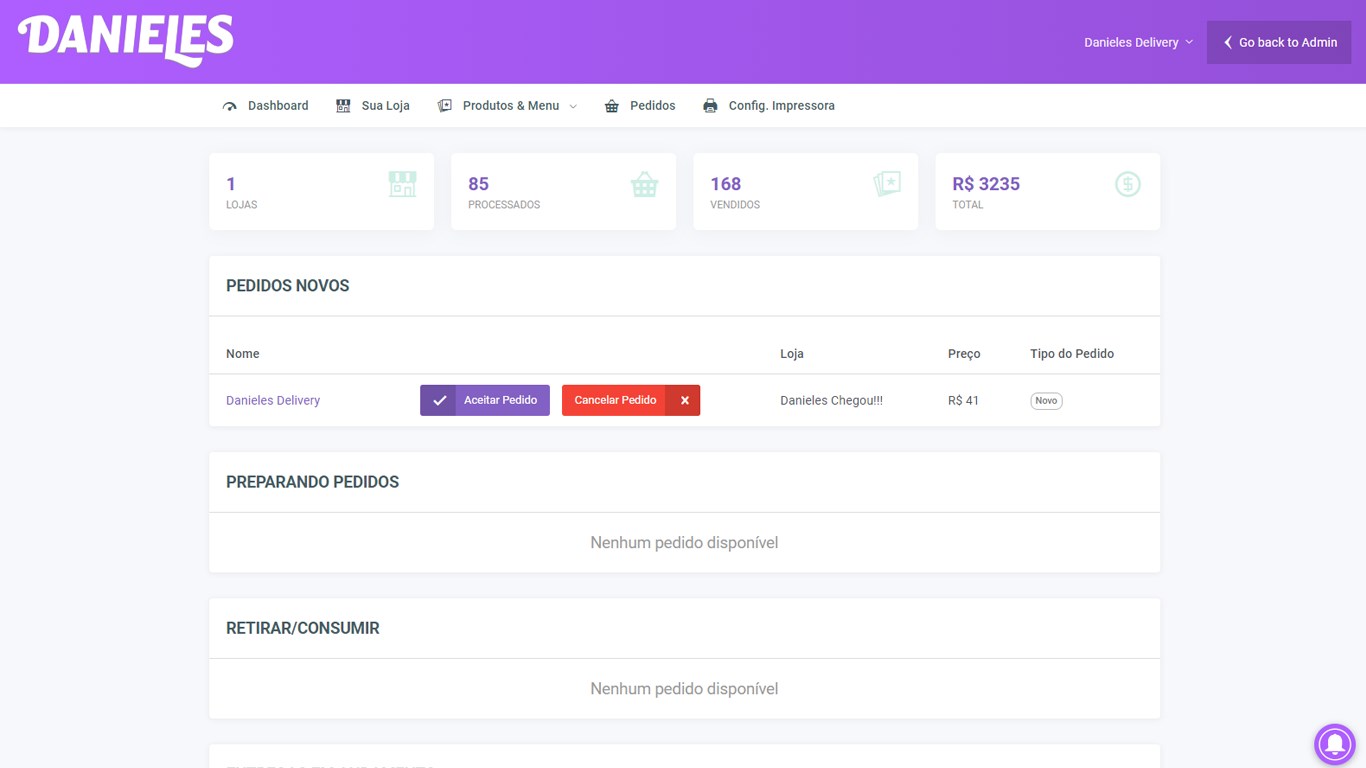This screenshot has height=768, width=1366.
Task: Click the X icon on Cancelar Pedido
Action: click(x=685, y=400)
